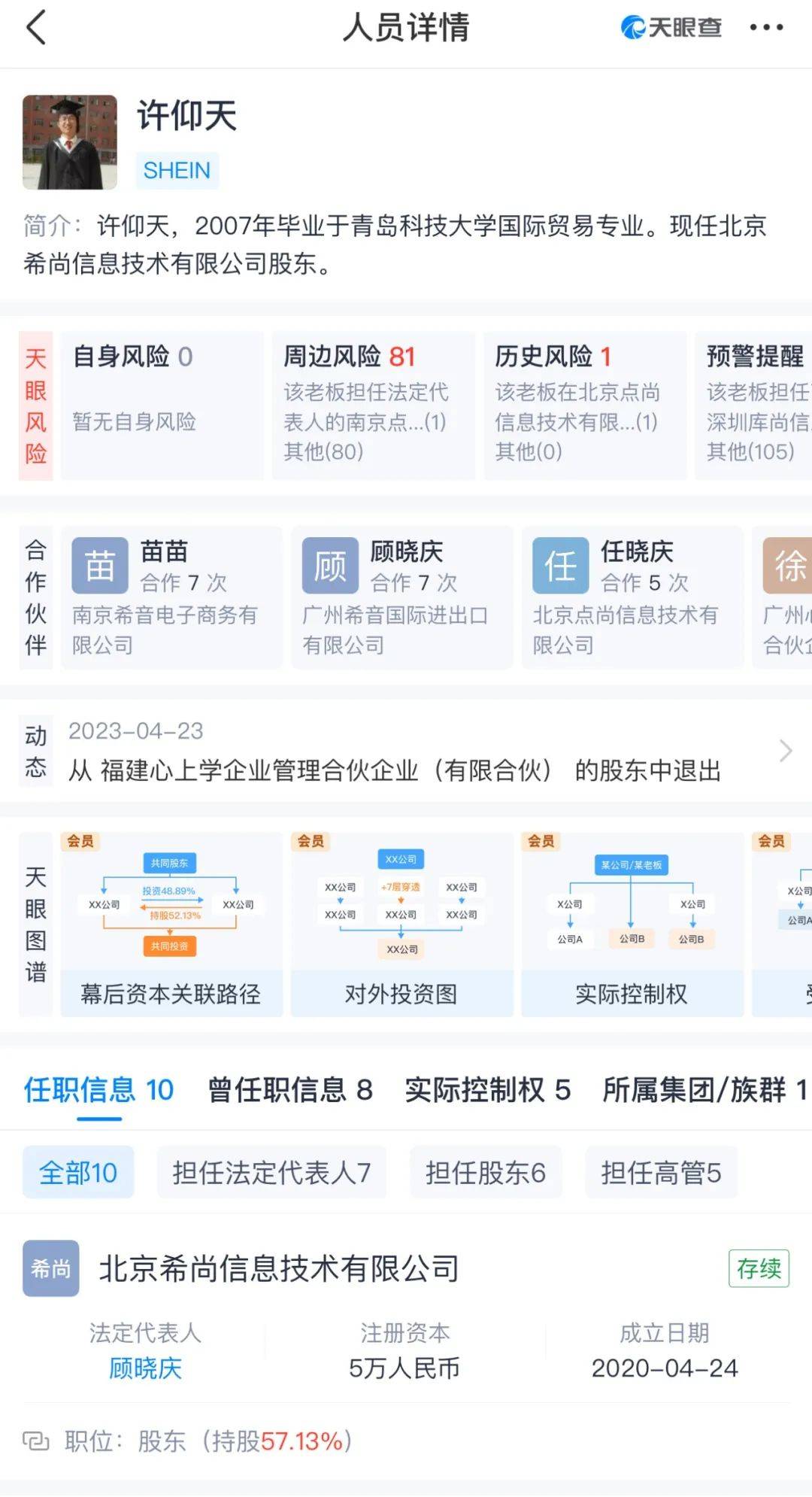Switch to the 所属集团/族群 tab
This screenshot has width=812, height=1497.
point(705,1089)
